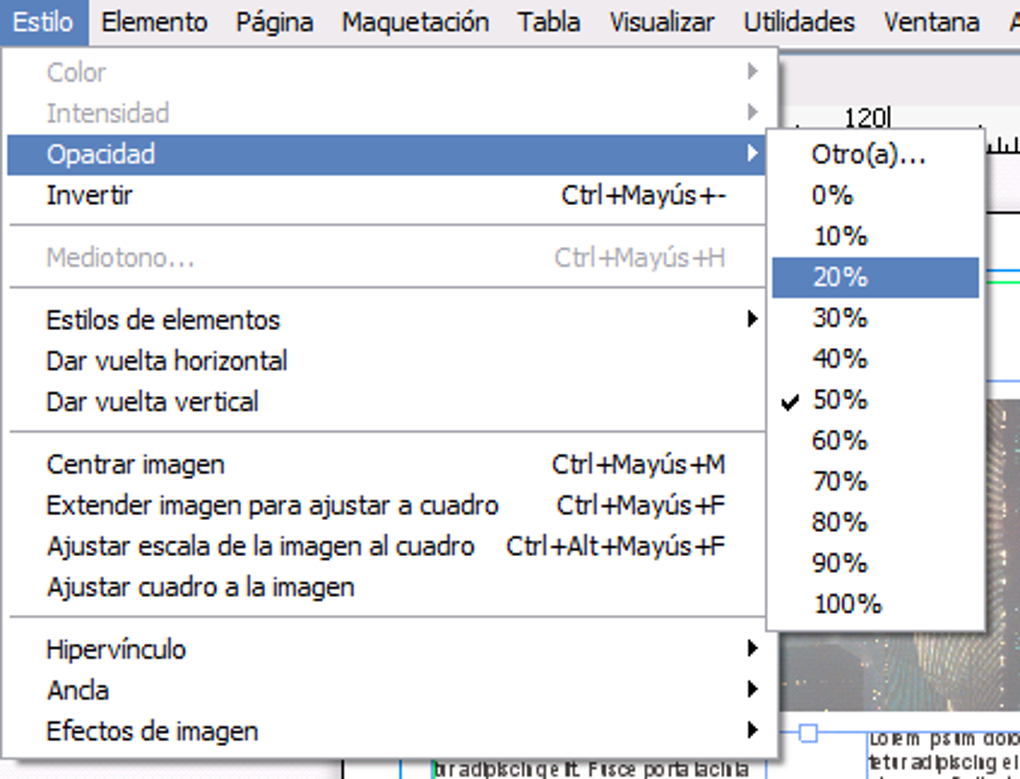Expand the Efectos de imagen submenu
The height and width of the screenshot is (779, 1020).
[152, 731]
